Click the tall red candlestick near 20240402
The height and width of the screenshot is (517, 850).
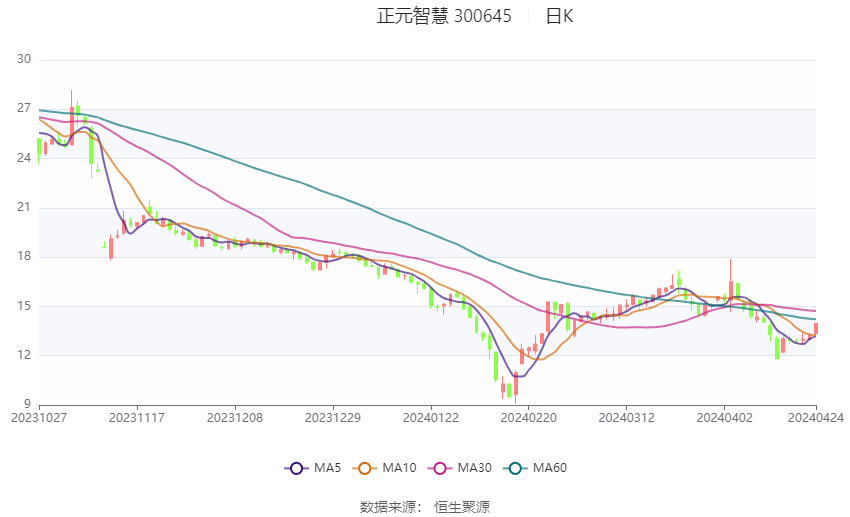coord(731,286)
